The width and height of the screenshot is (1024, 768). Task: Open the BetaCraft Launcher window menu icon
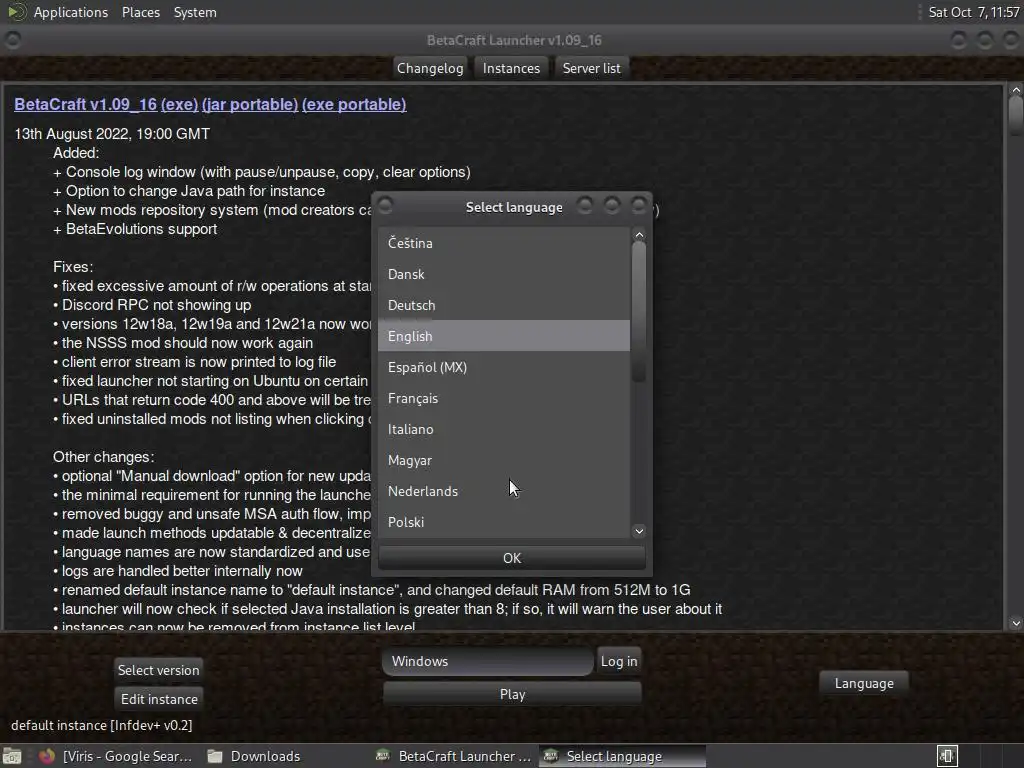[12, 40]
